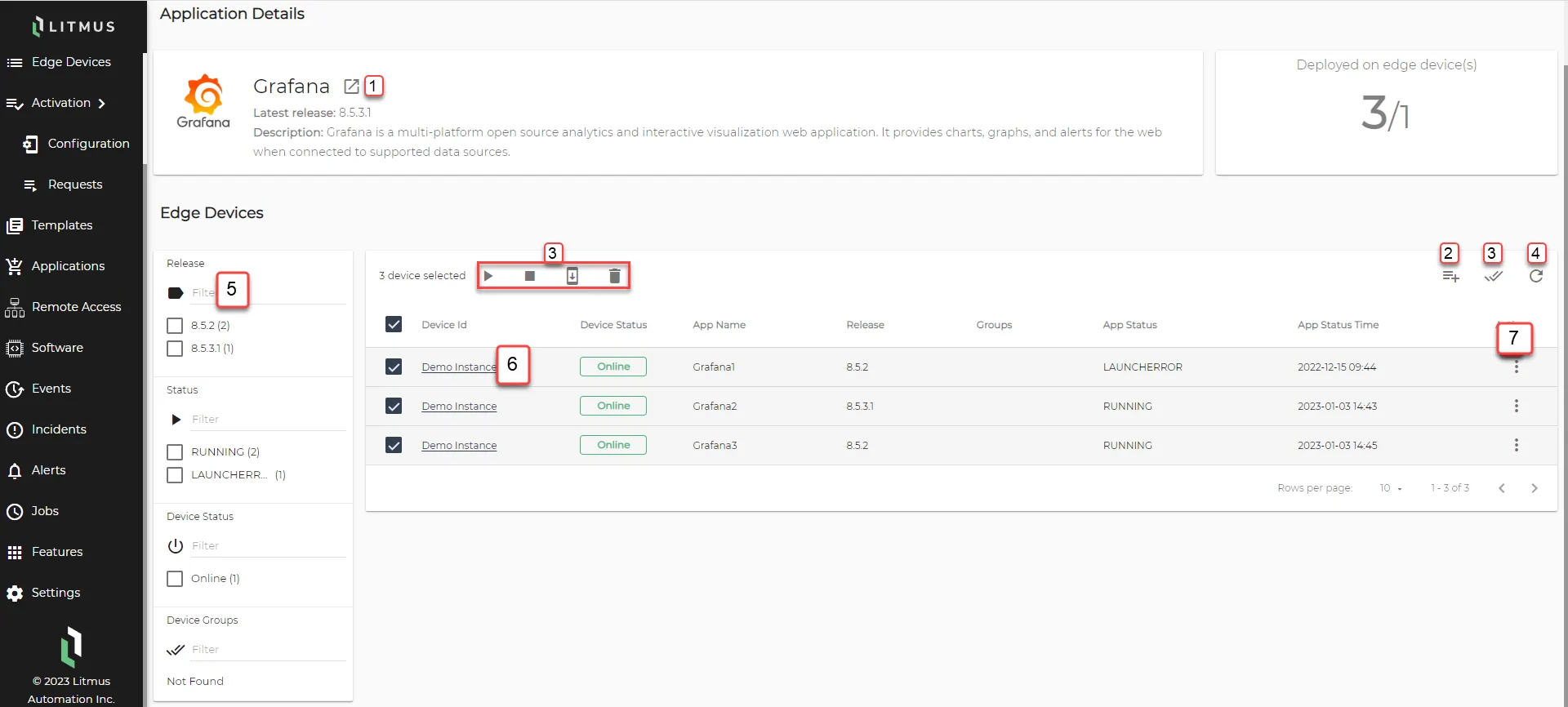Viewport: 1568px width, 707px height.
Task: Open the Requests menu item
Action: 75,185
